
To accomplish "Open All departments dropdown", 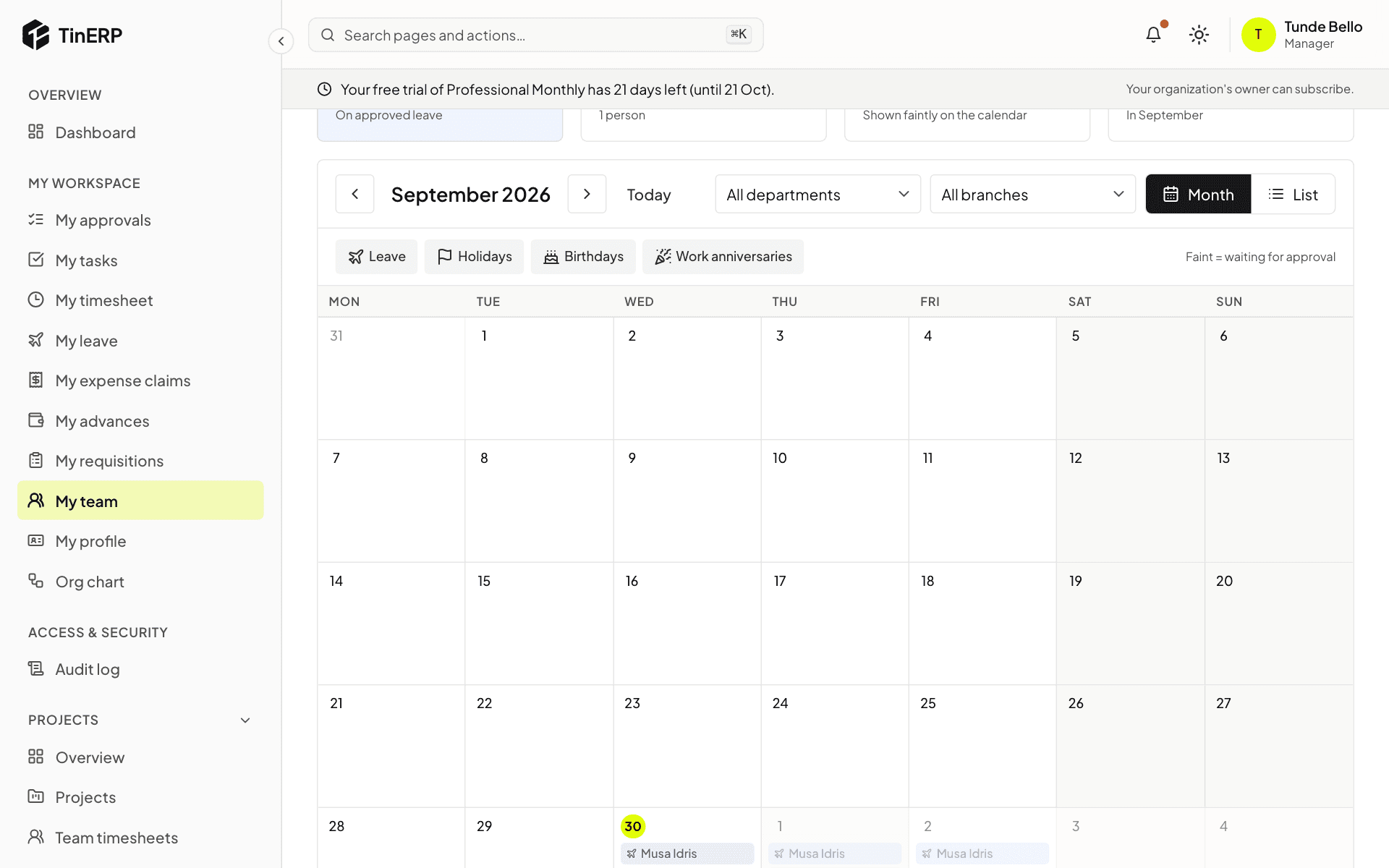I will click(817, 194).
